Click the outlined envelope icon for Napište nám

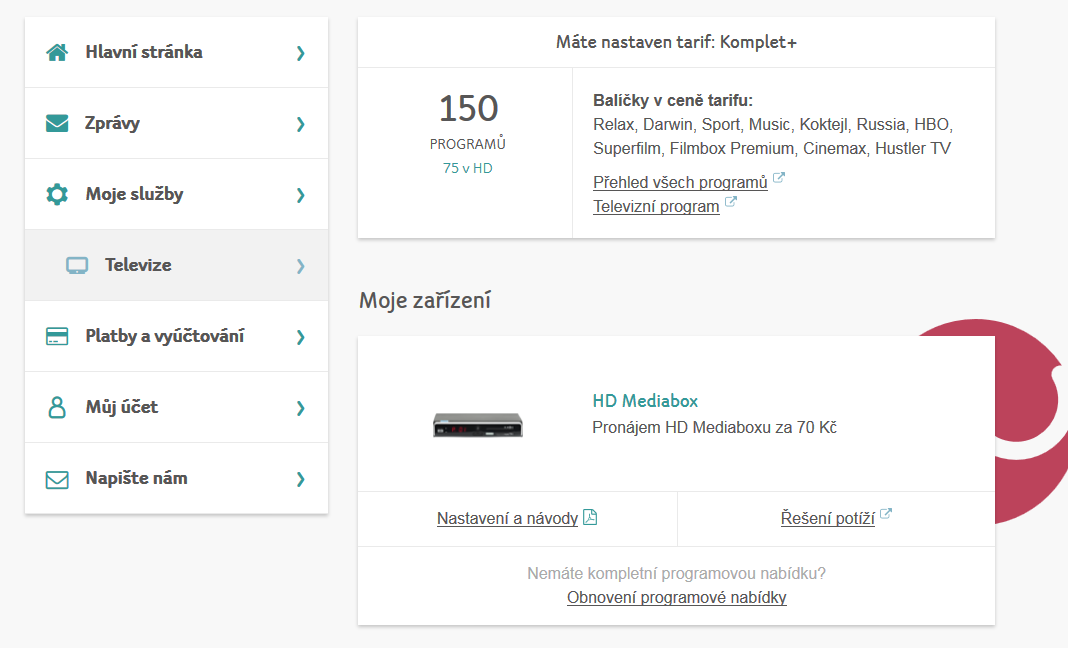pyautogui.click(x=57, y=479)
